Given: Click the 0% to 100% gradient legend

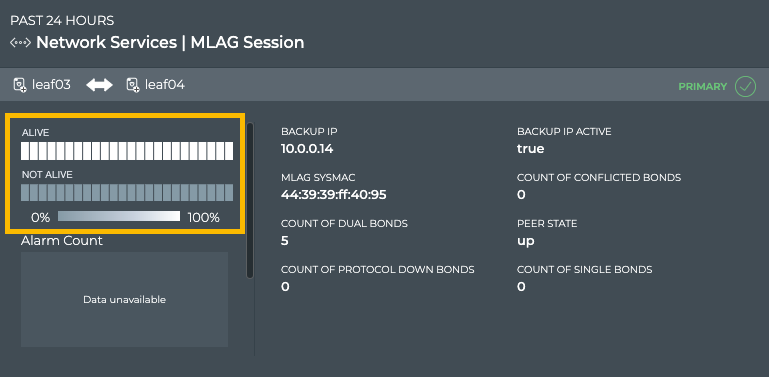Looking at the screenshot, I should click(x=119, y=216).
